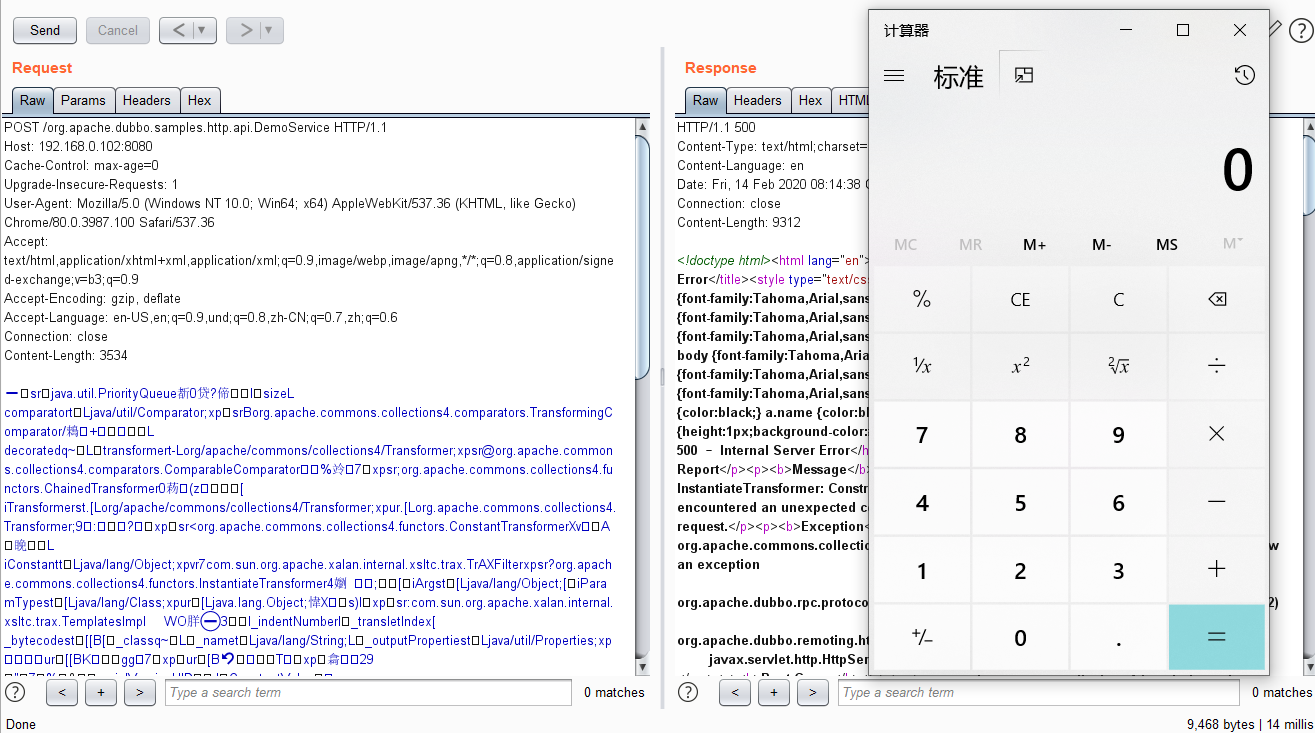Open calculator history panel
This screenshot has height=733, width=1315.
1244,76
